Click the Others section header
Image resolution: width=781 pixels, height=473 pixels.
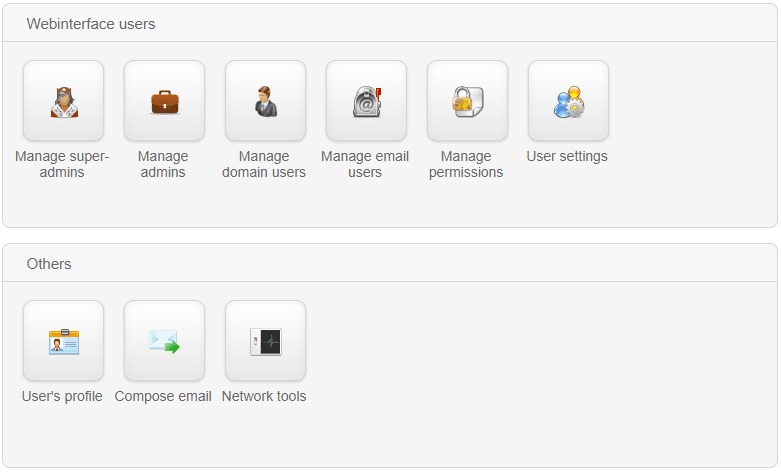[x=49, y=264]
